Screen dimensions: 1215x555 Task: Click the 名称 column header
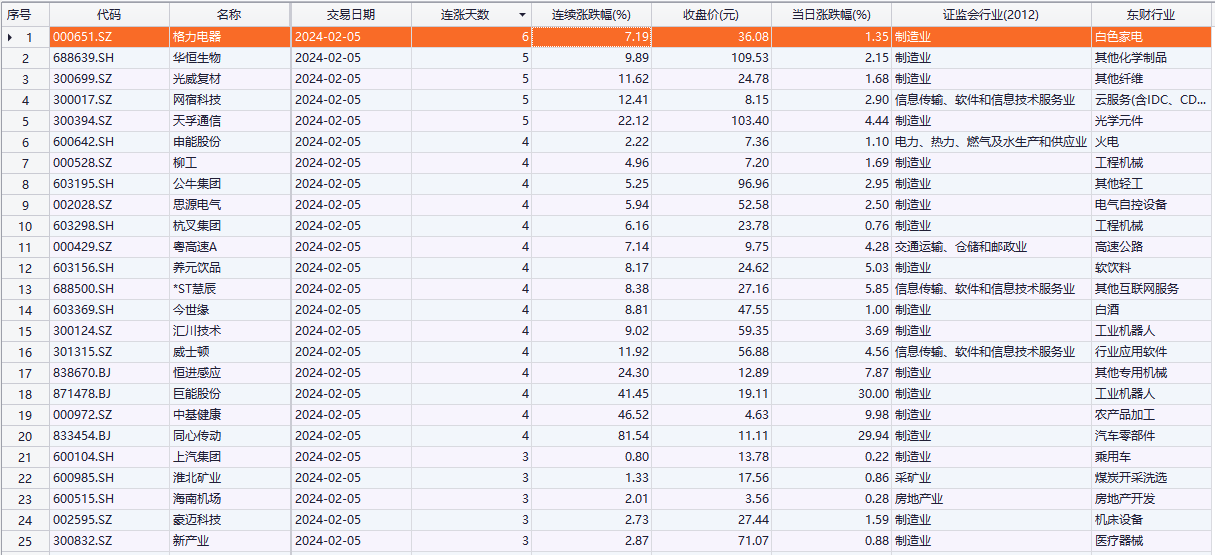point(229,15)
